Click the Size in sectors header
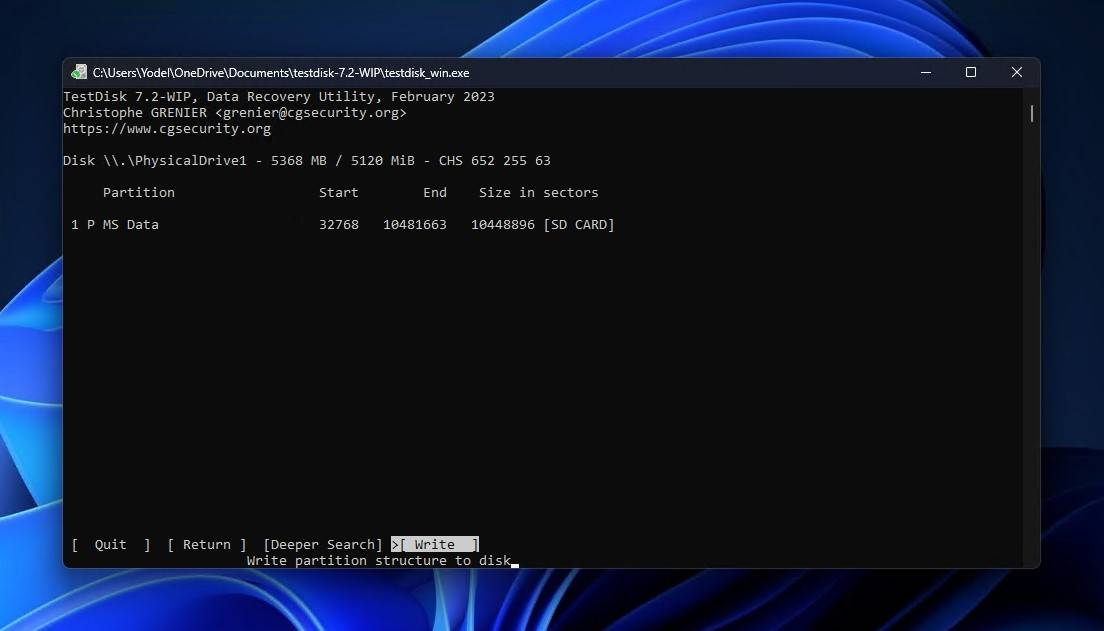This screenshot has height=631, width=1104. (539, 192)
